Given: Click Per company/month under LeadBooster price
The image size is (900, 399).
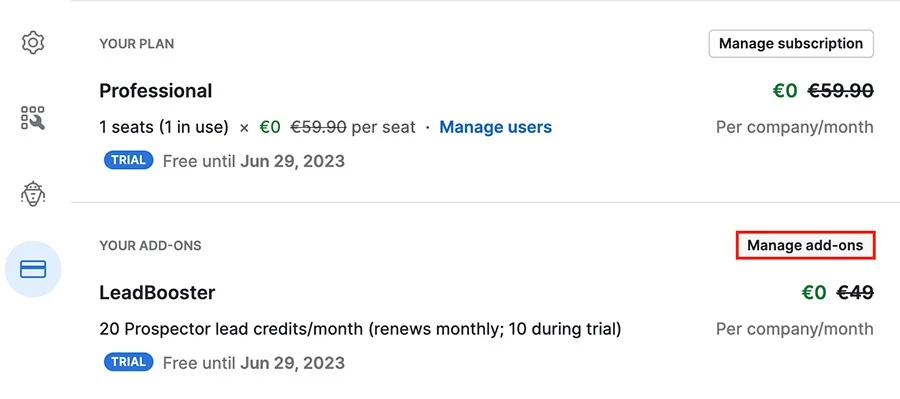Looking at the screenshot, I should click(795, 330).
